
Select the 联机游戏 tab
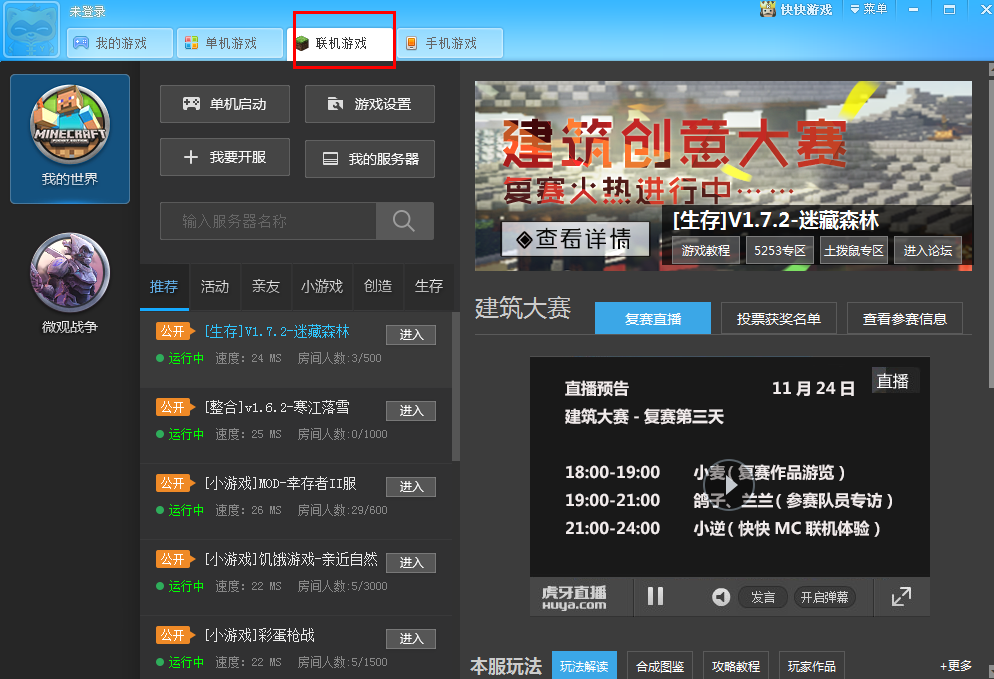341,43
